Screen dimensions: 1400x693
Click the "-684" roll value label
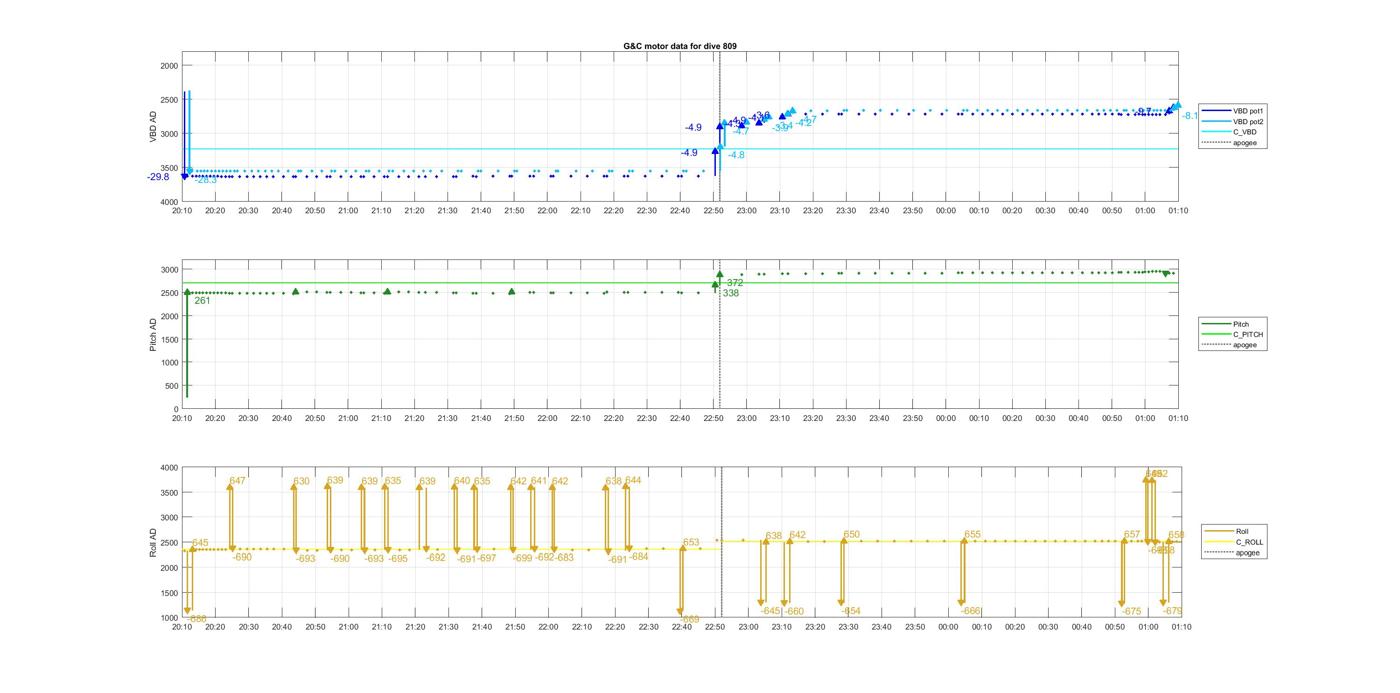[638, 557]
